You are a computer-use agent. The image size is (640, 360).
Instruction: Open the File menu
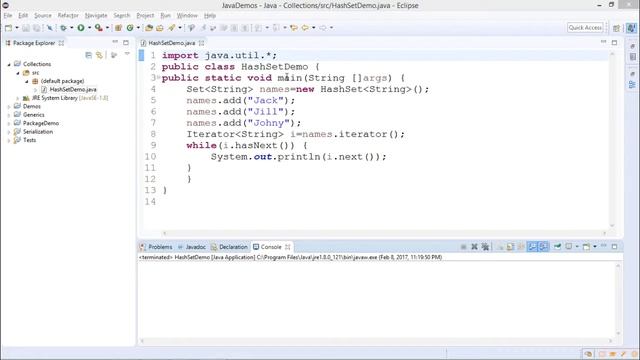[x=8, y=16]
